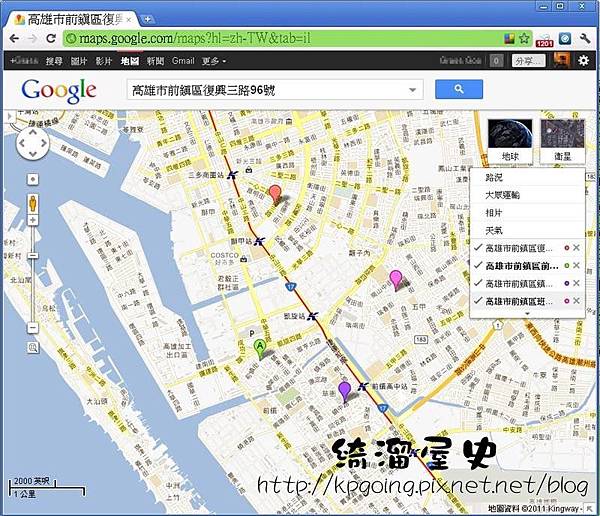Open 搜尋 search in Google bar

click(54, 61)
